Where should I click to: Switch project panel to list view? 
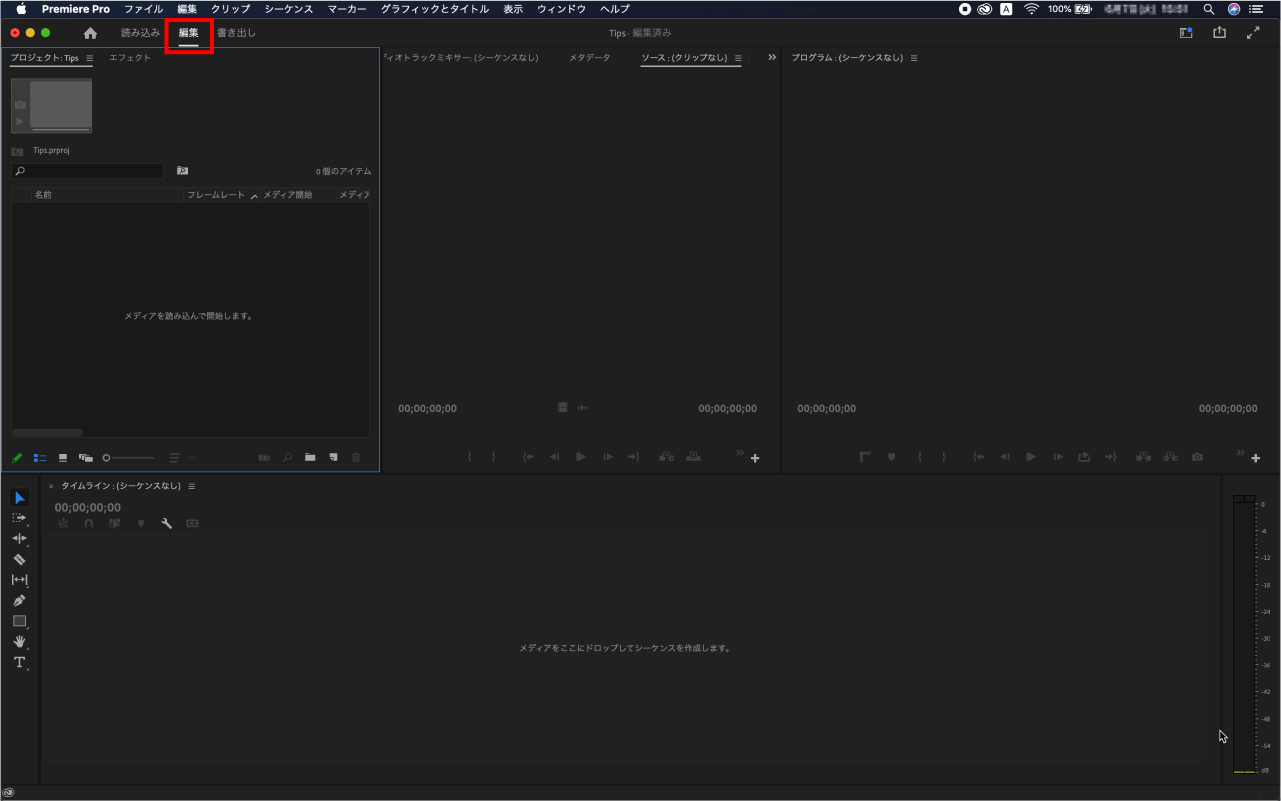click(40, 457)
